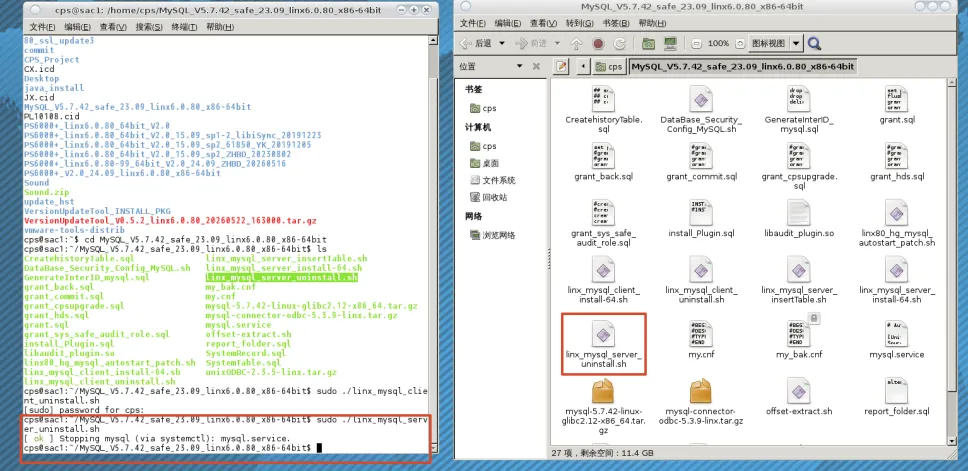968x471 pixels.
Task: Select linx_mysql_server_install-64.sh file icon
Action: pyautogui.click(x=896, y=269)
